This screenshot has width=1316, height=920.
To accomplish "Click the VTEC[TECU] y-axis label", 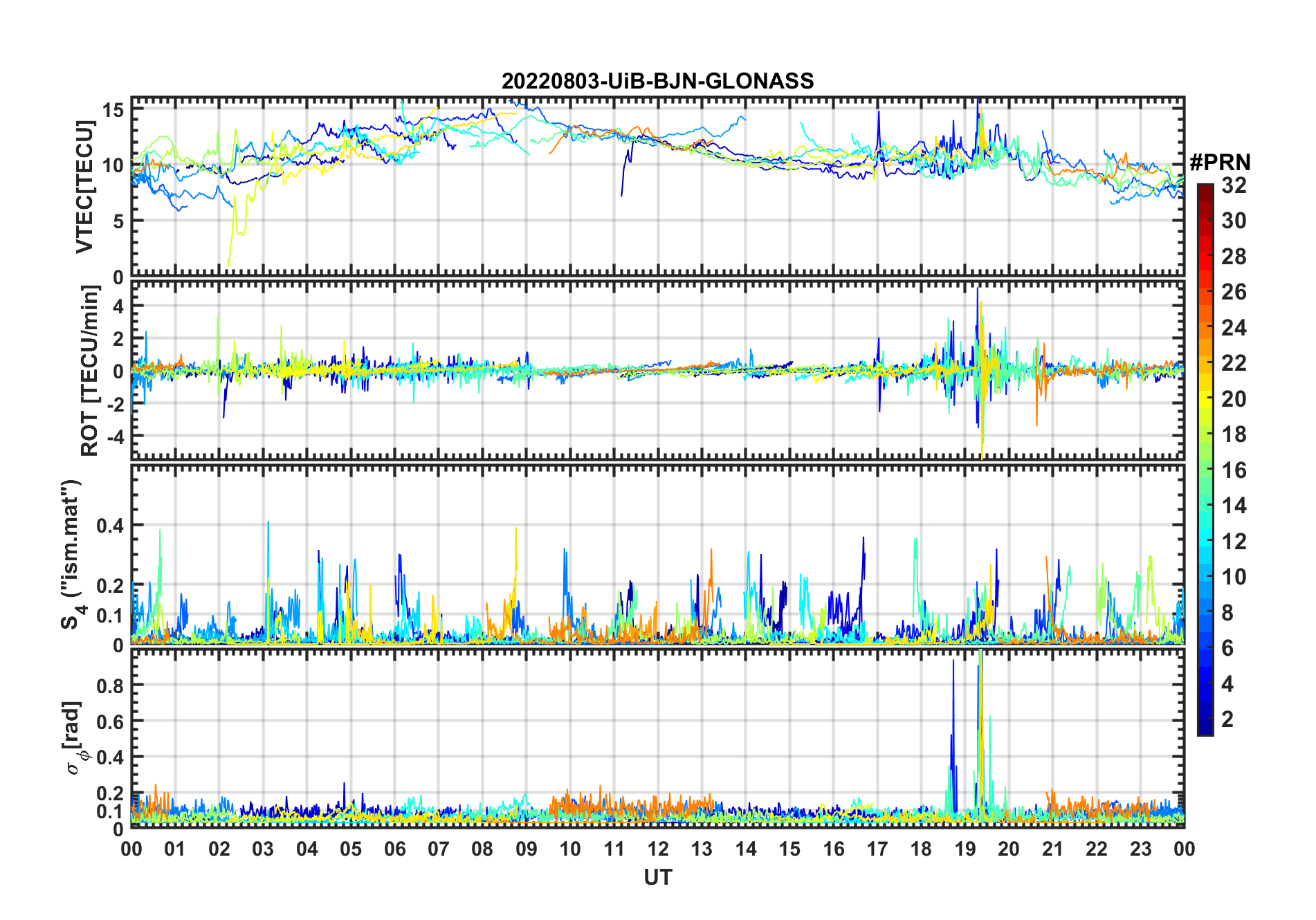I will point(84,187).
